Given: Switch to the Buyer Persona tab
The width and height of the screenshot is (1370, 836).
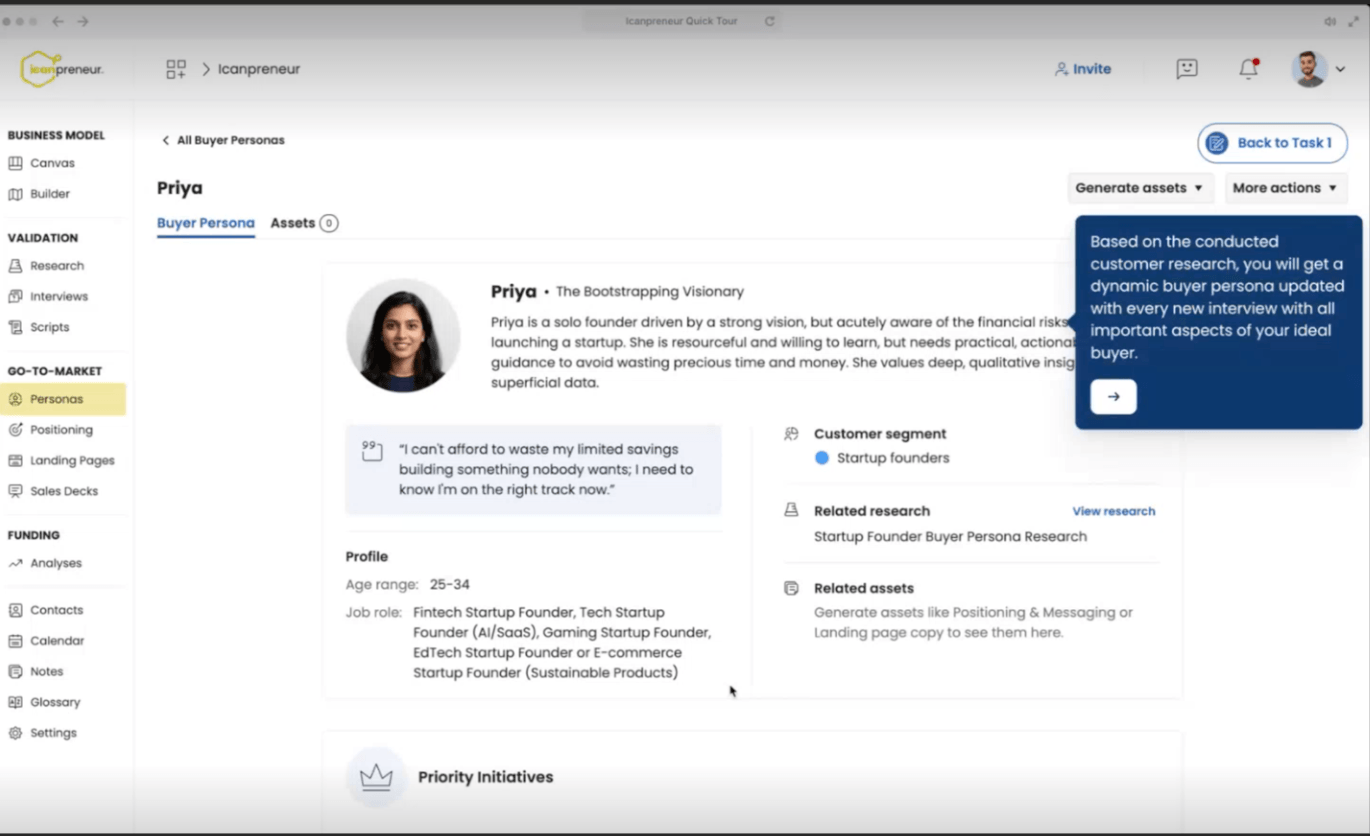Looking at the screenshot, I should coord(206,223).
